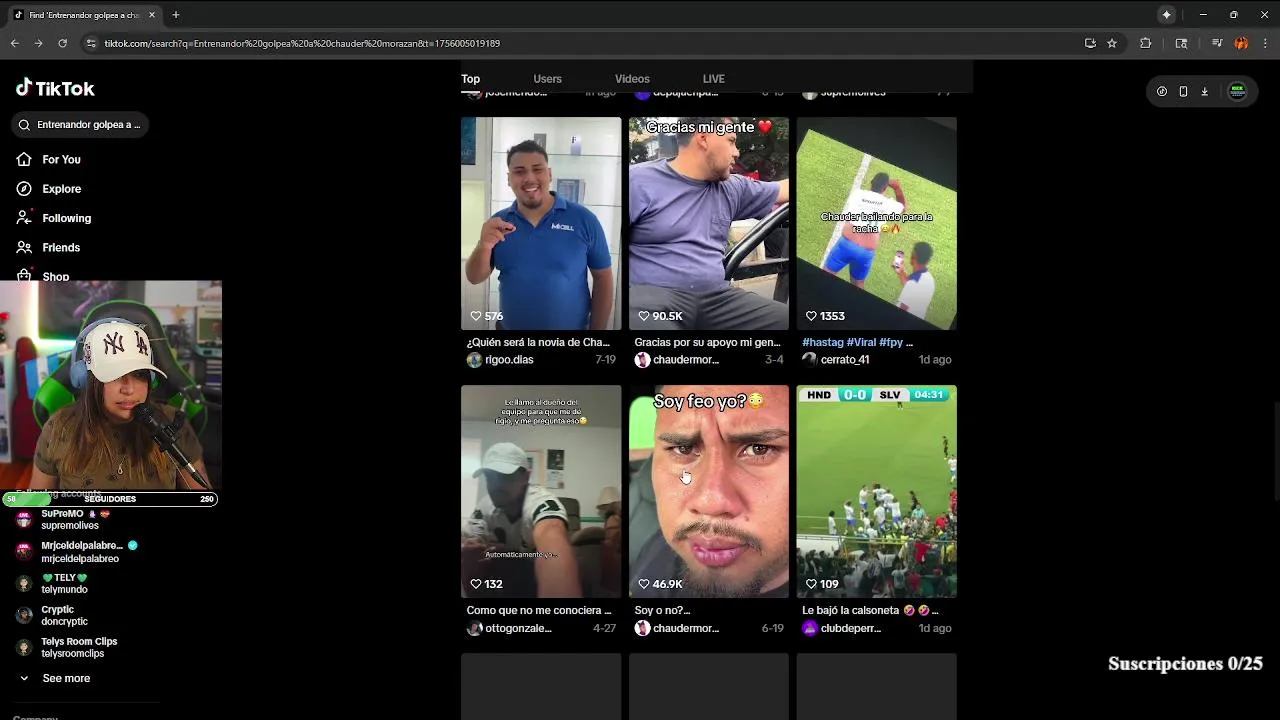
Task: Click the TikTok coins icon in floating toolbar
Action: [1162, 91]
